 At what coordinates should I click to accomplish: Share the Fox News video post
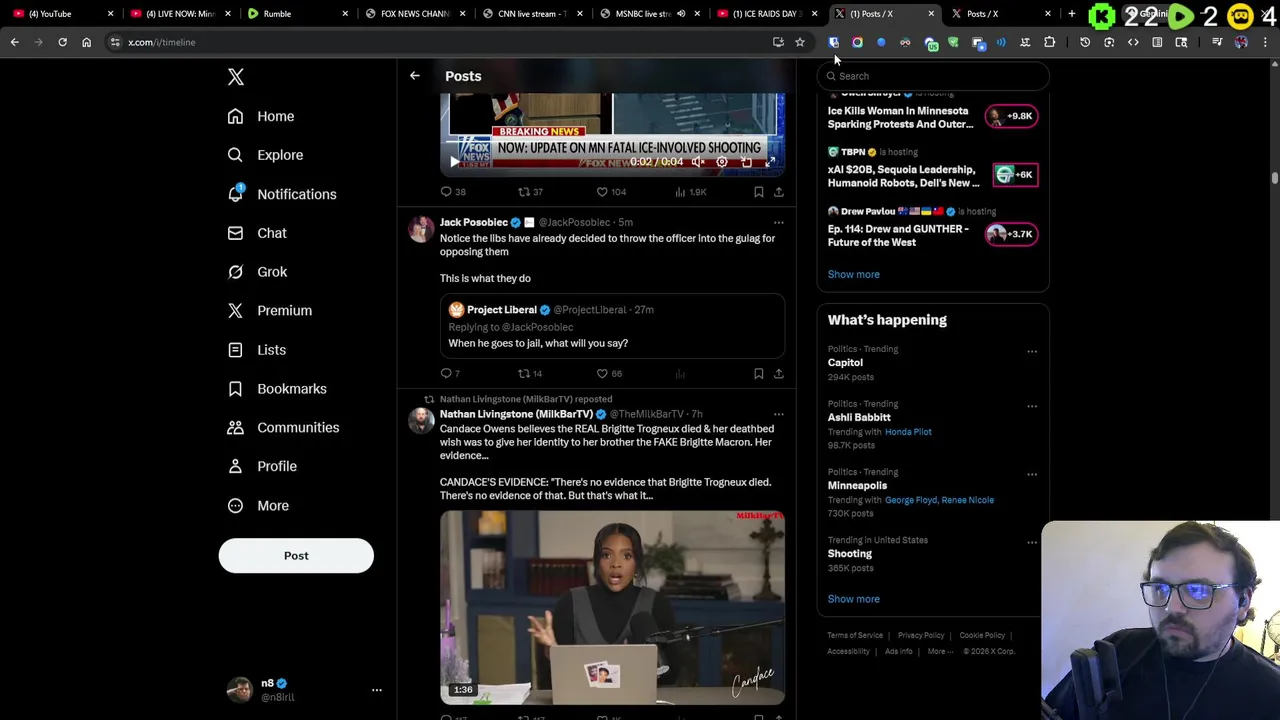click(x=779, y=192)
